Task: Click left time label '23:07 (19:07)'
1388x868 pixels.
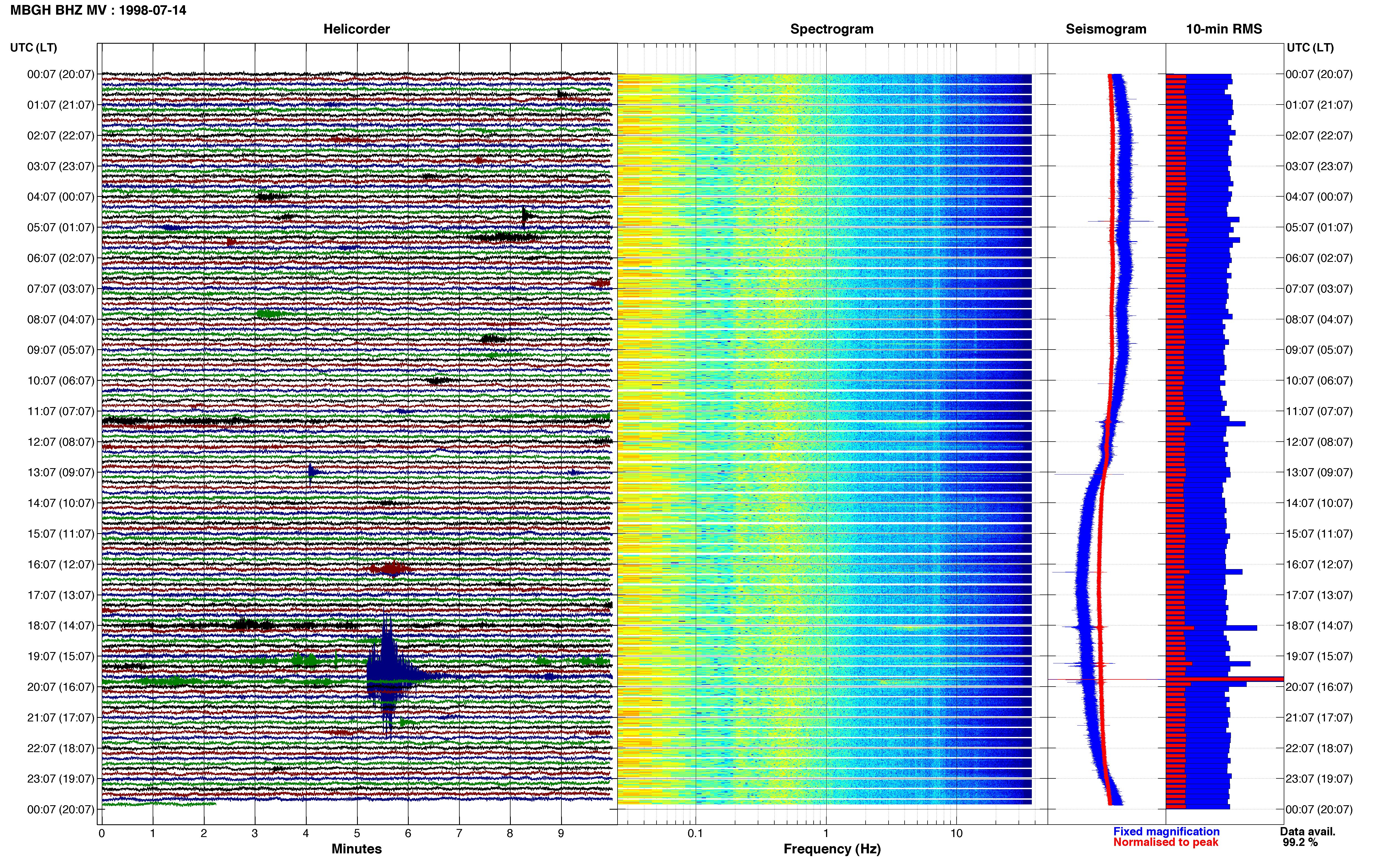Action: (60, 778)
